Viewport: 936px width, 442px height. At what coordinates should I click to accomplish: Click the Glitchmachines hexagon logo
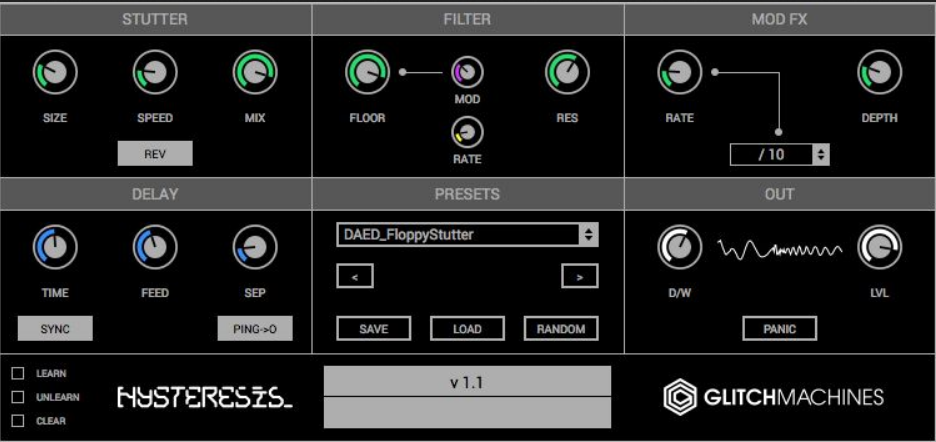point(680,397)
